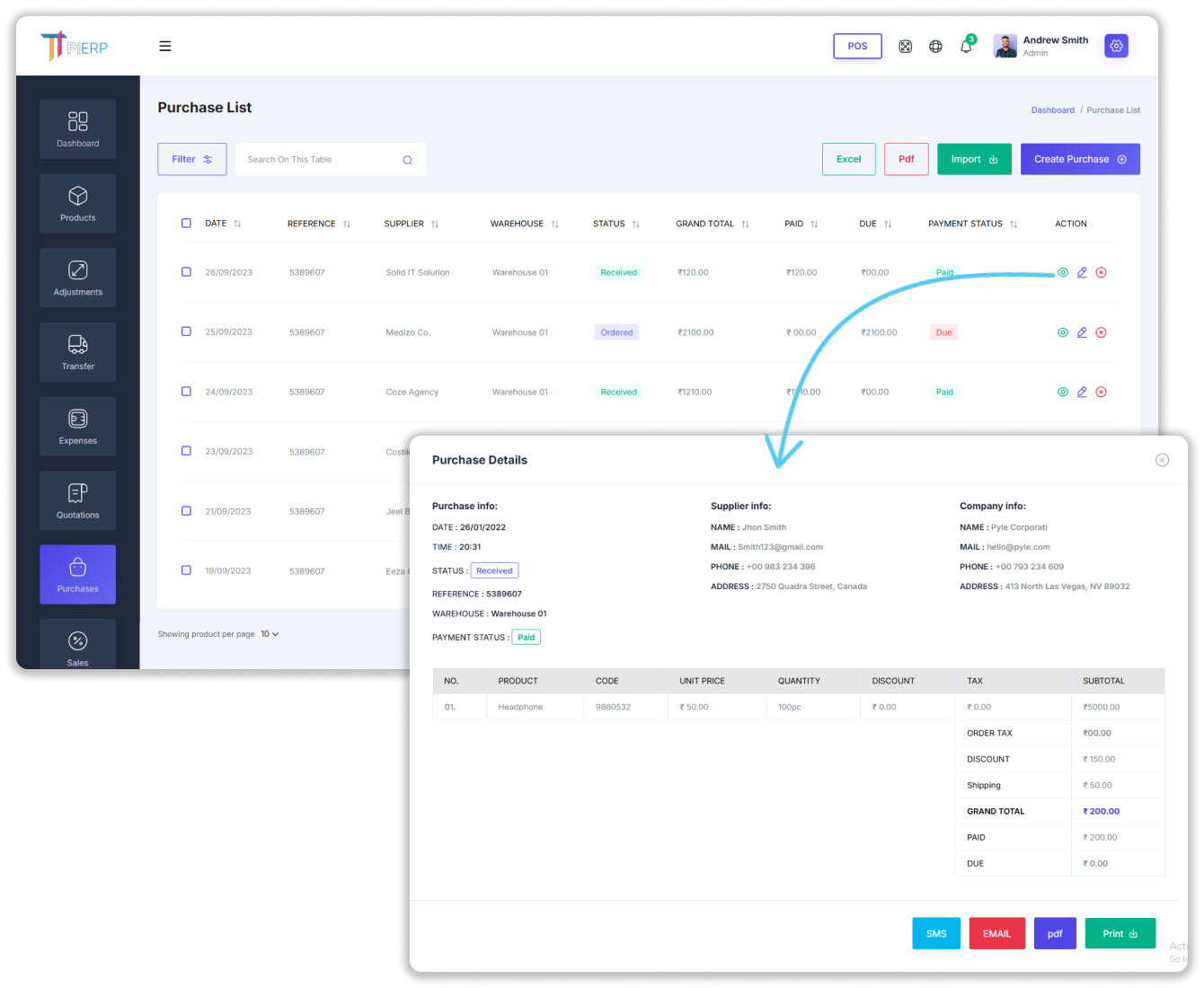The width and height of the screenshot is (1204, 988).
Task: Click the hamburger menu icon in header
Action: click(165, 47)
